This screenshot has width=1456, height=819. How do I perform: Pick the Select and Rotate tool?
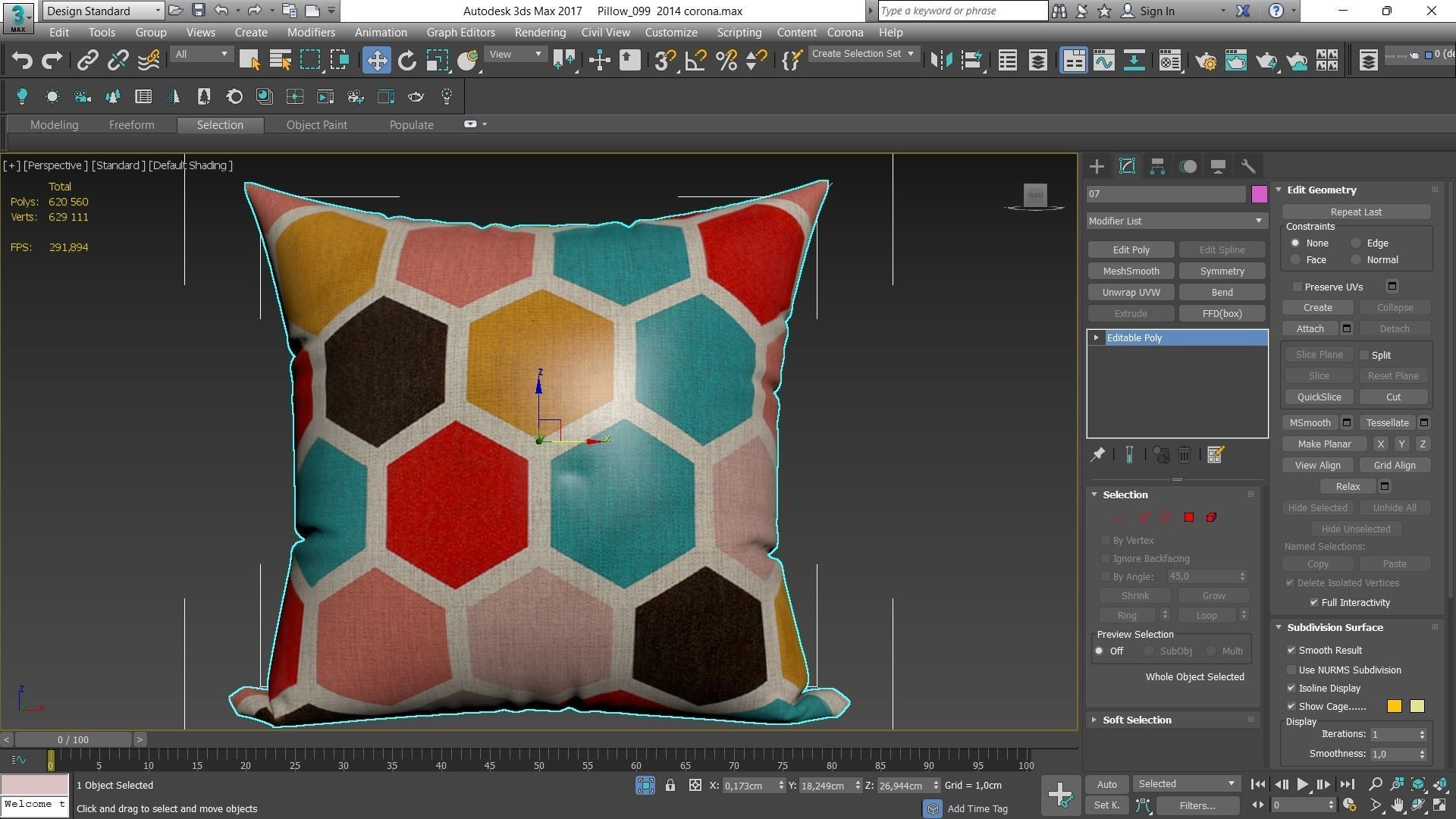tap(407, 61)
